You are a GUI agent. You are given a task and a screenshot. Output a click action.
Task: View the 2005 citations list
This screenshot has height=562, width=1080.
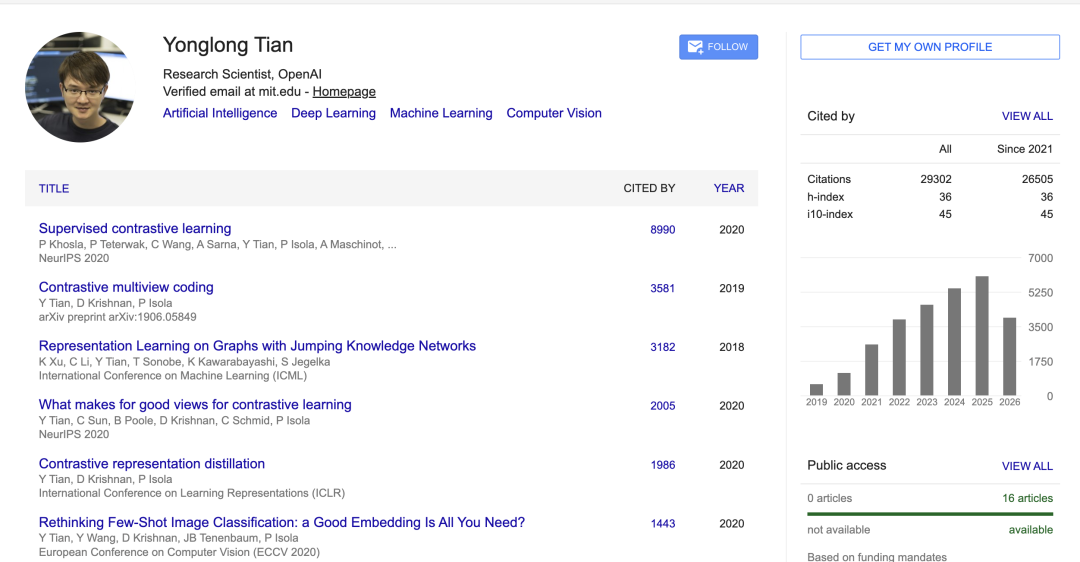[663, 406]
